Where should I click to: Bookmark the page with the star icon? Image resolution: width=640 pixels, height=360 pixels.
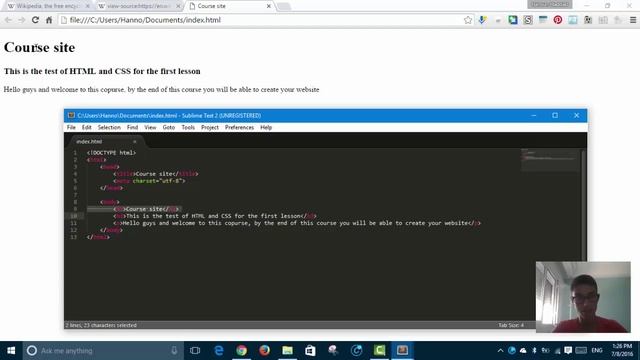(468, 20)
